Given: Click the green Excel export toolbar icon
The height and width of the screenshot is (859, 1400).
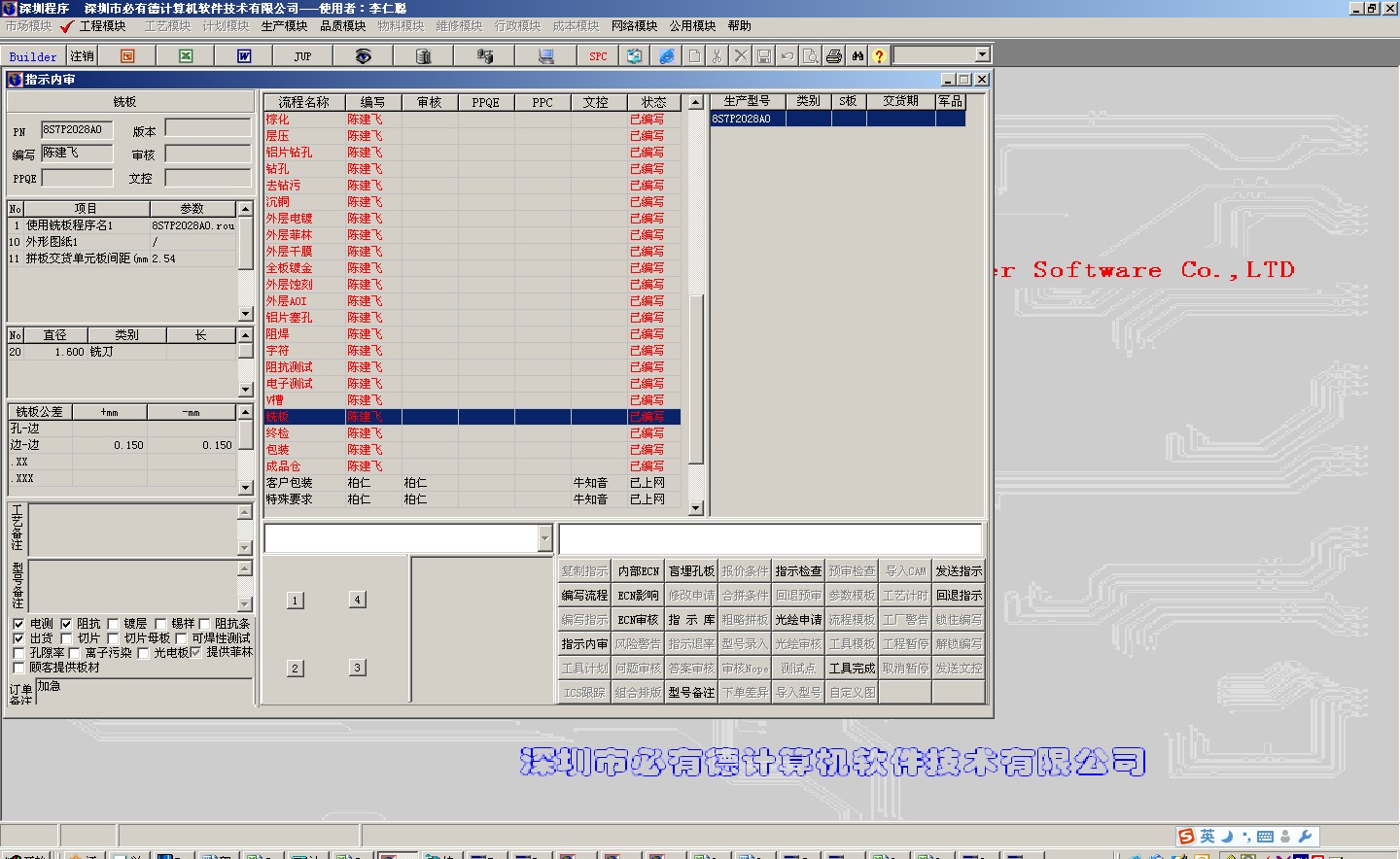Looking at the screenshot, I should pyautogui.click(x=186, y=56).
